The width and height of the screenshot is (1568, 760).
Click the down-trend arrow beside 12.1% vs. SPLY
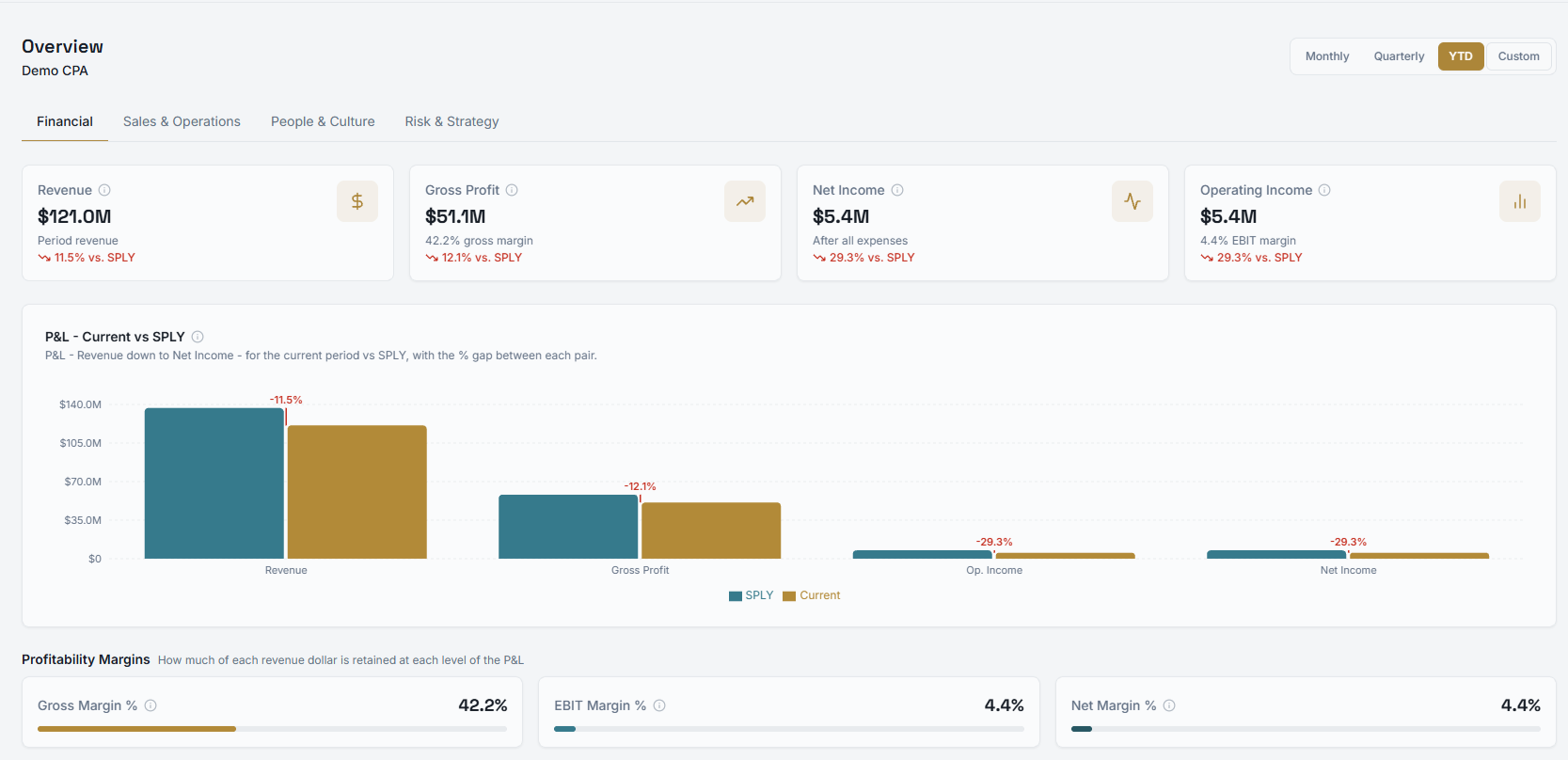tap(432, 258)
